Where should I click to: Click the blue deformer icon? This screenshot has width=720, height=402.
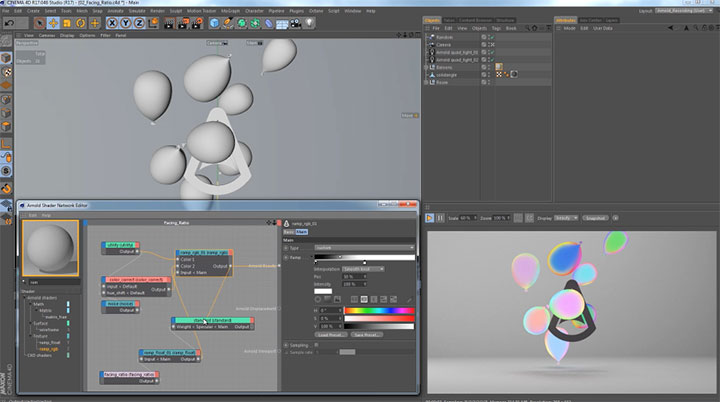269,23
